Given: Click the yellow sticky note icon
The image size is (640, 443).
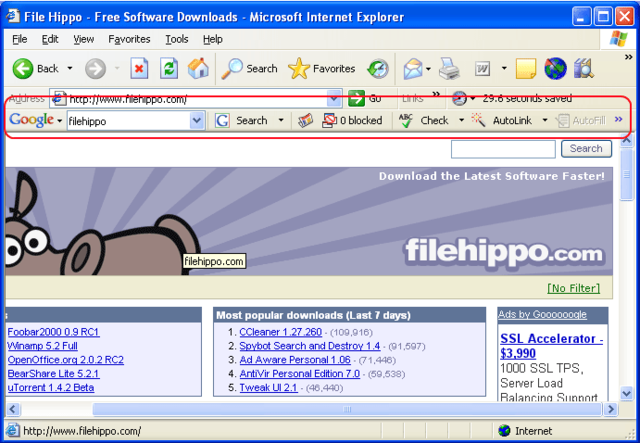Looking at the screenshot, I should click(x=526, y=69).
